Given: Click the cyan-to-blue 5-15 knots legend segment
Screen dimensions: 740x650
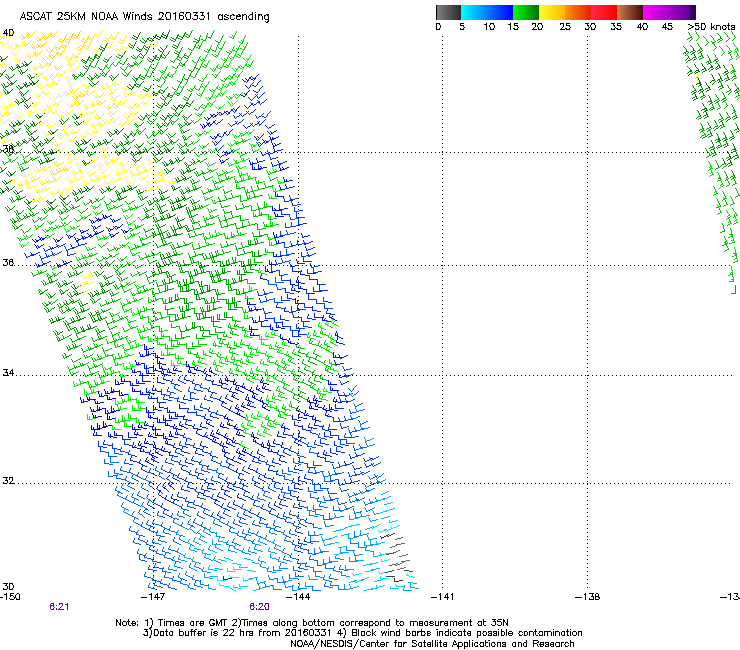Looking at the screenshot, I should click(487, 12).
